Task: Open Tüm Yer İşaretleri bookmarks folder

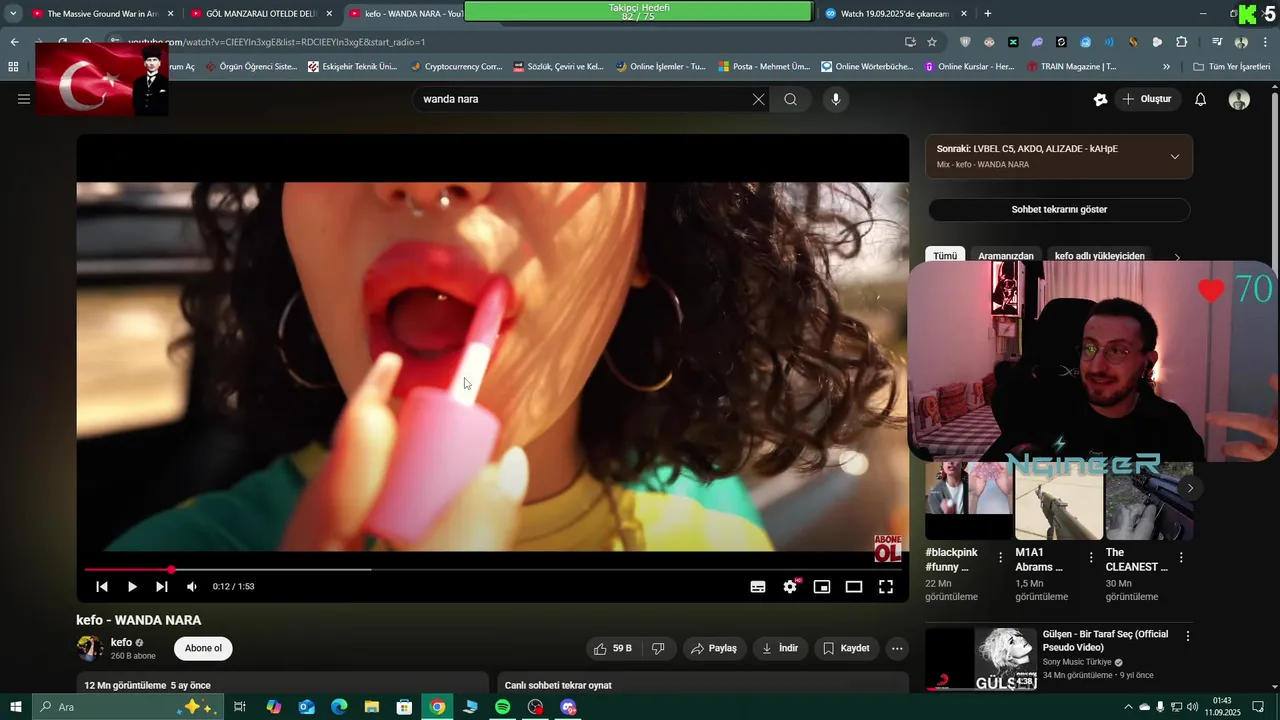Action: [x=1231, y=67]
